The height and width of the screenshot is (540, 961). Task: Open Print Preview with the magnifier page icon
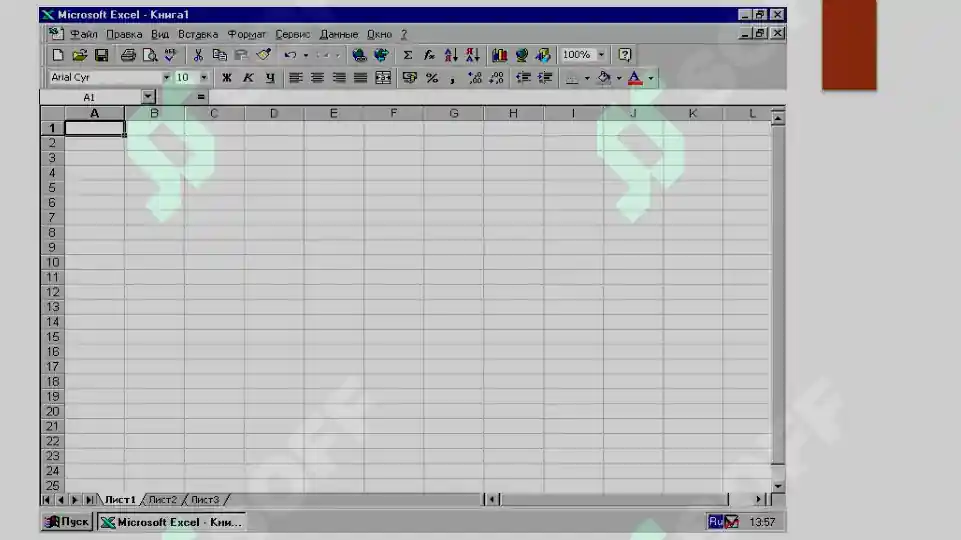pyautogui.click(x=150, y=55)
